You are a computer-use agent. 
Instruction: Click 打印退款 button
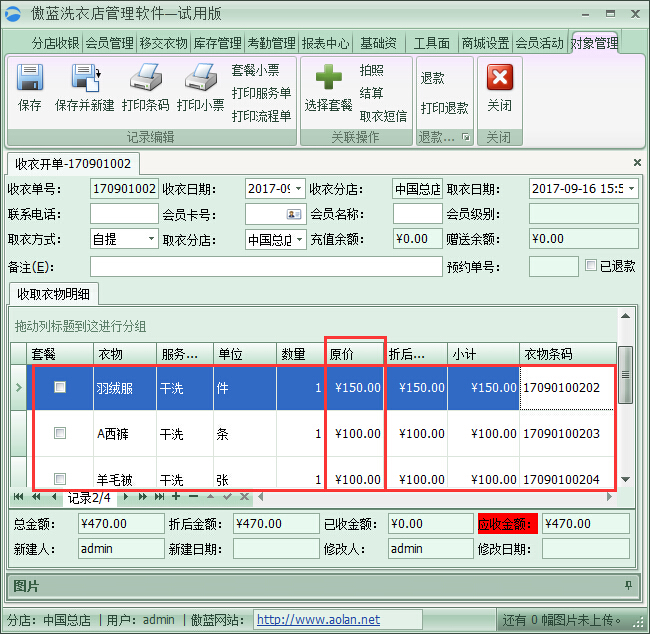click(x=444, y=108)
